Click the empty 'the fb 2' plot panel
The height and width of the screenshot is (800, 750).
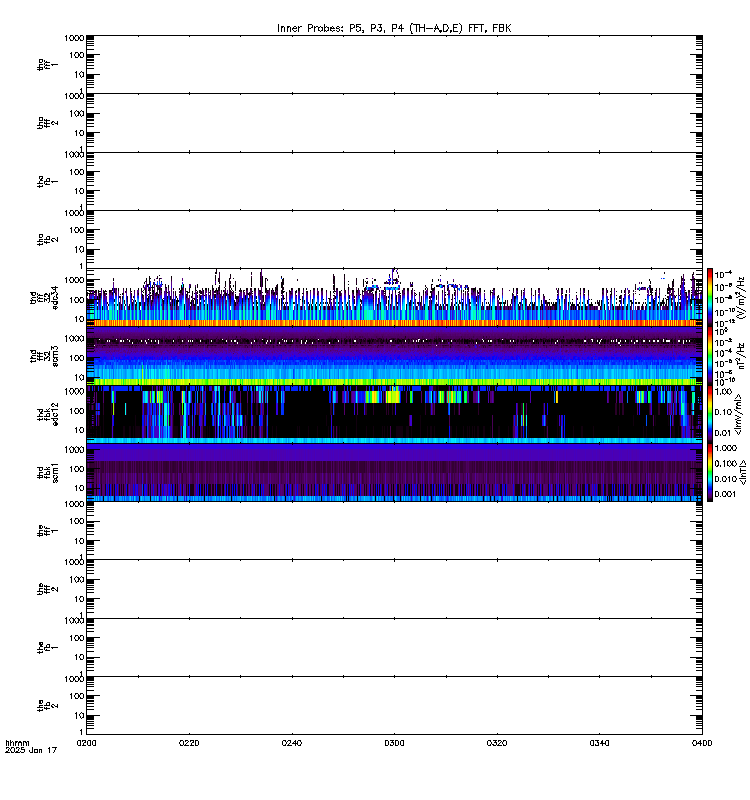[x=394, y=706]
